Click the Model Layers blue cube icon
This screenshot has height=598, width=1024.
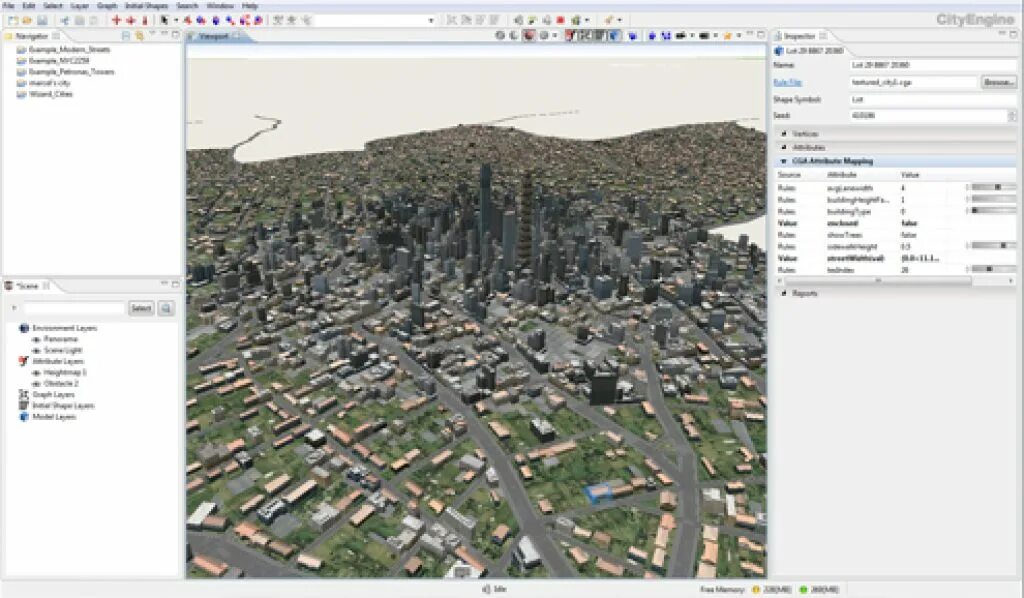[24, 417]
